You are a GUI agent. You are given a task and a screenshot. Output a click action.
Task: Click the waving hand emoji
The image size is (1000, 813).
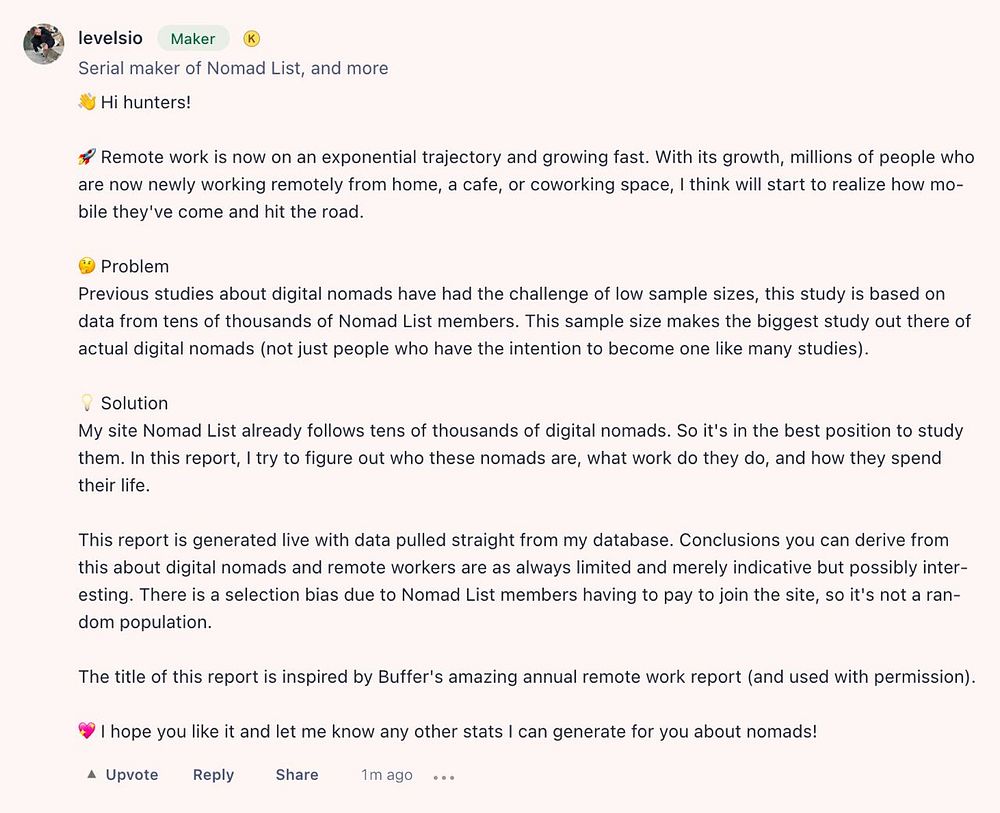pos(87,102)
